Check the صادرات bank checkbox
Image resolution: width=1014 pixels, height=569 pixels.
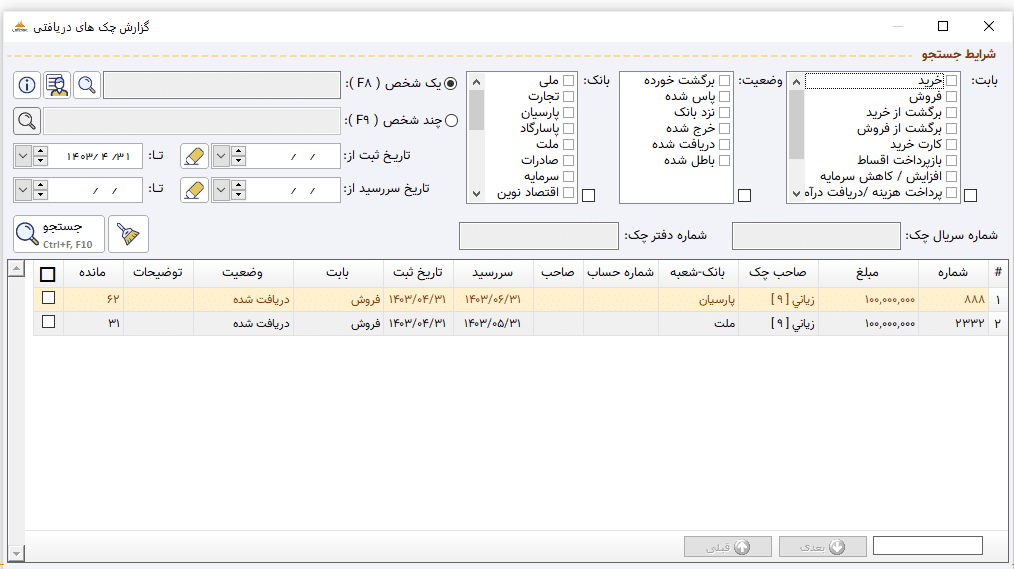(568, 160)
